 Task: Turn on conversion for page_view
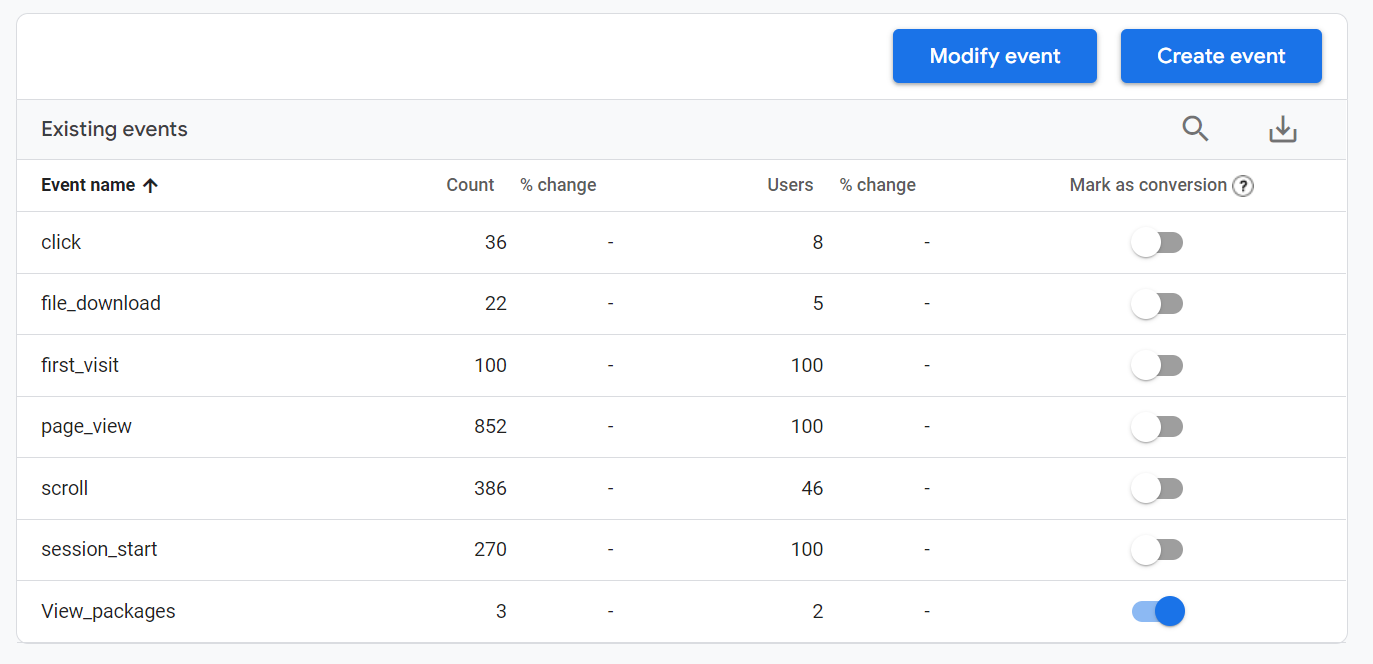tap(1157, 427)
